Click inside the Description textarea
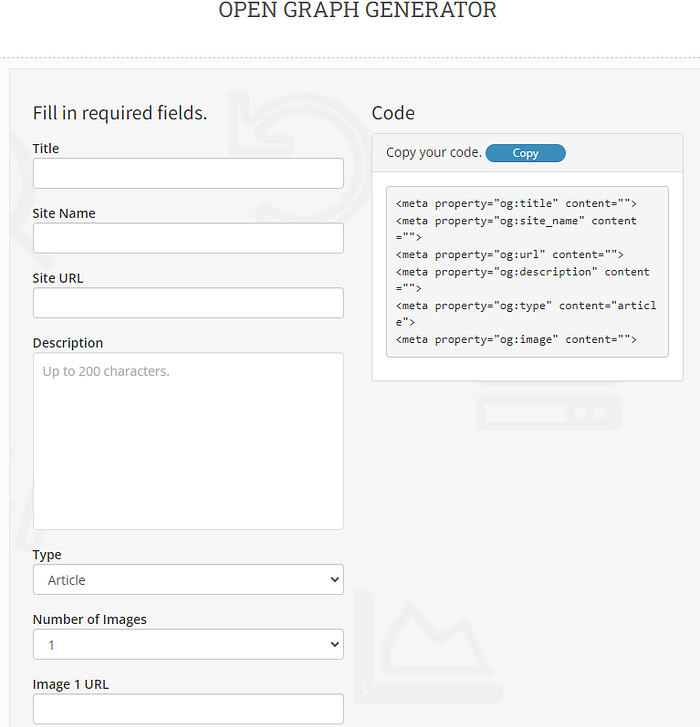 point(188,441)
